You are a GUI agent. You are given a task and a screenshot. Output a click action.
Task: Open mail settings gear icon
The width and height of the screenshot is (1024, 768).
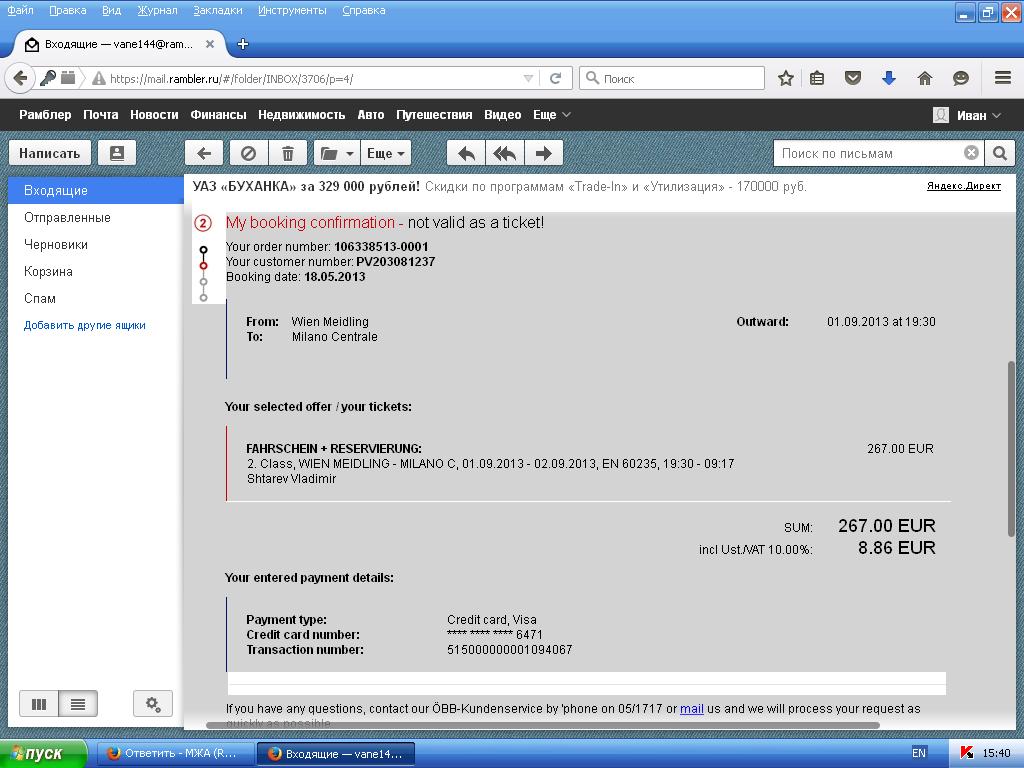[x=153, y=704]
